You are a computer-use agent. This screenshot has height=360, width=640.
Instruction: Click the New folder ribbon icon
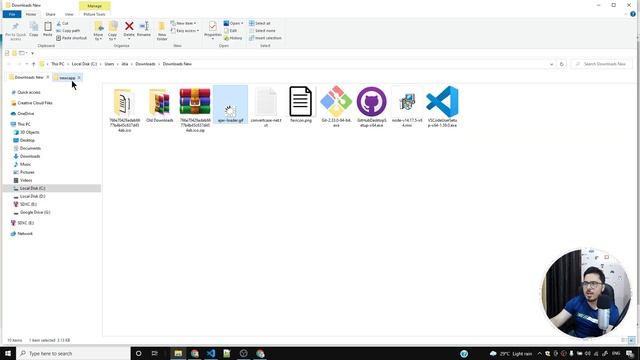click(162, 31)
